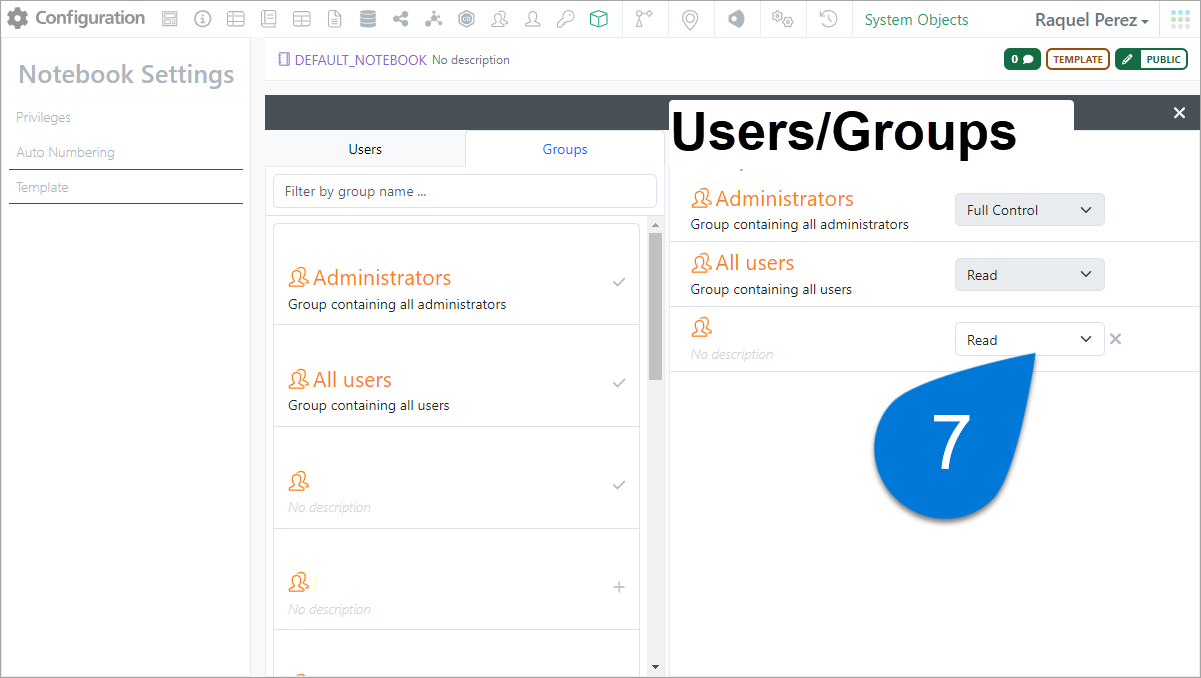Open the double gears settings icon
This screenshot has height=678, width=1201.
pos(782,19)
